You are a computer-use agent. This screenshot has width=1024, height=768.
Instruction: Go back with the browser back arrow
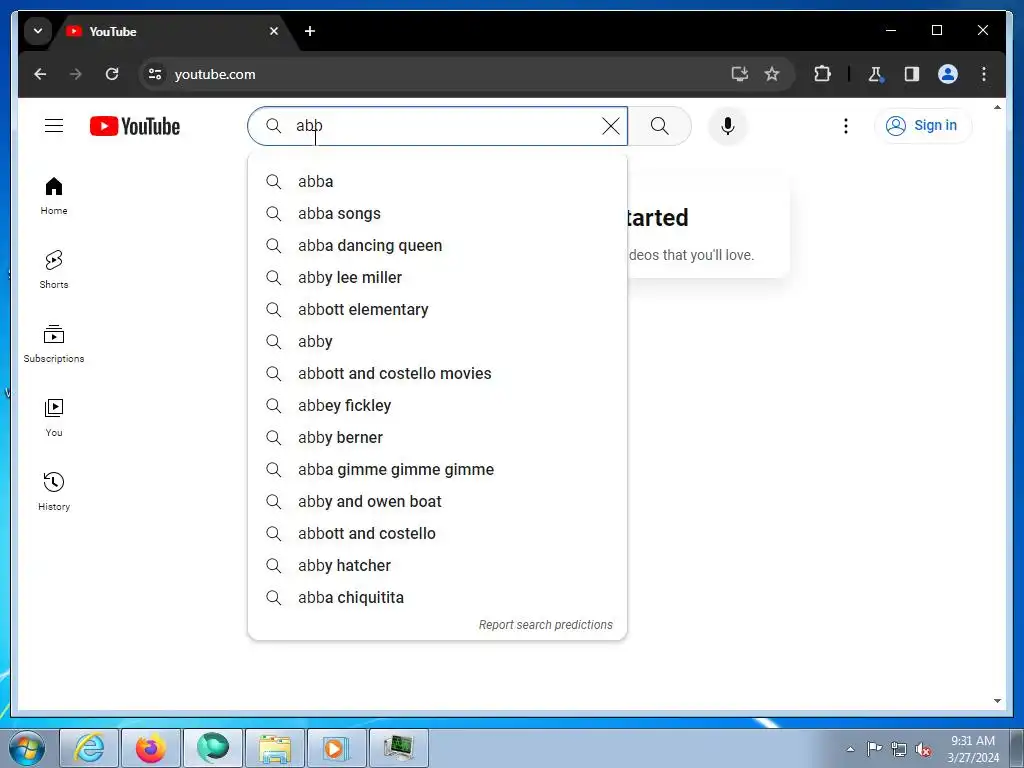(40, 74)
